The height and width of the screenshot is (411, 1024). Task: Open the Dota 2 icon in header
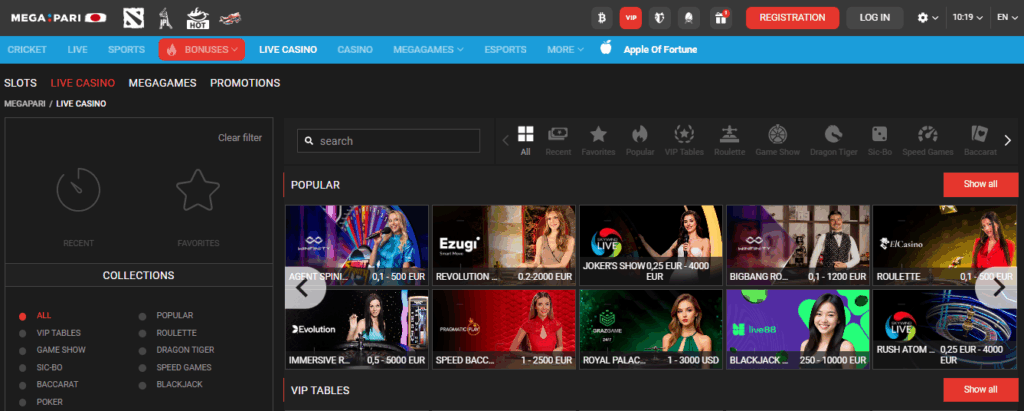[133, 18]
